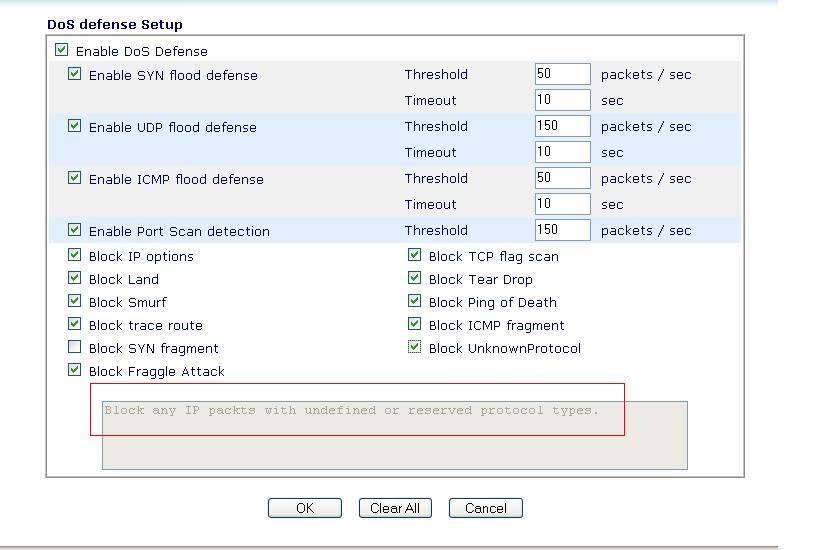Click Port Scan Threshold input field
This screenshot has height=550, width=837.
[x=562, y=230]
